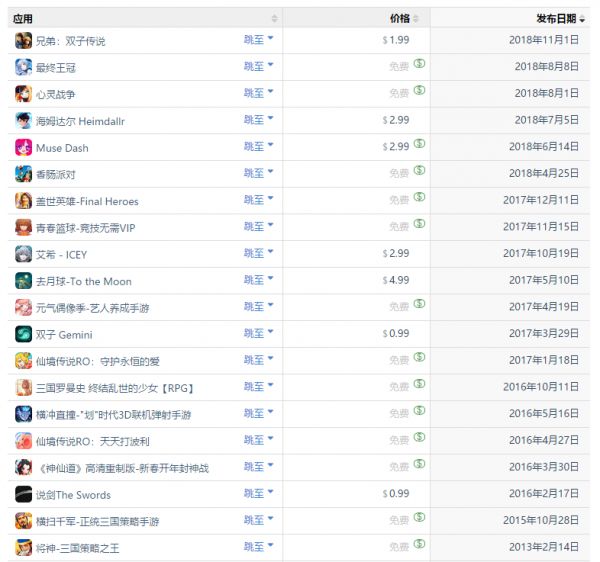Expand the 跳至 dropdown for 将神-三国策略之王
The width and height of the screenshot is (600, 562).
259,547
